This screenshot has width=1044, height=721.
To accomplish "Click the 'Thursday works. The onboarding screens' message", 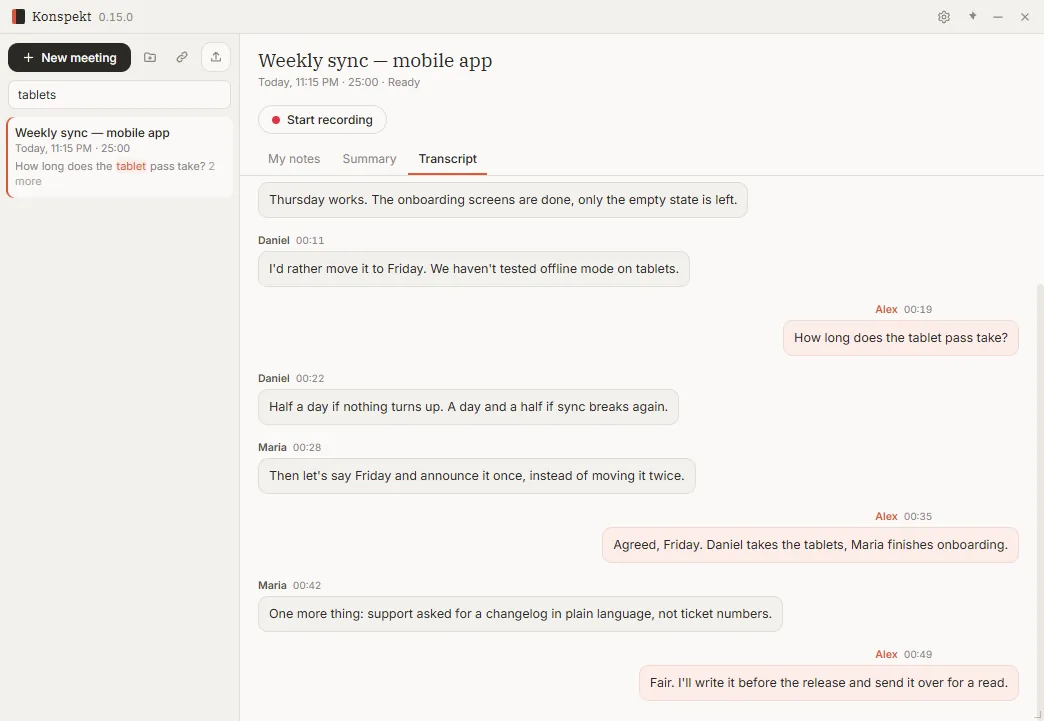I will point(503,200).
